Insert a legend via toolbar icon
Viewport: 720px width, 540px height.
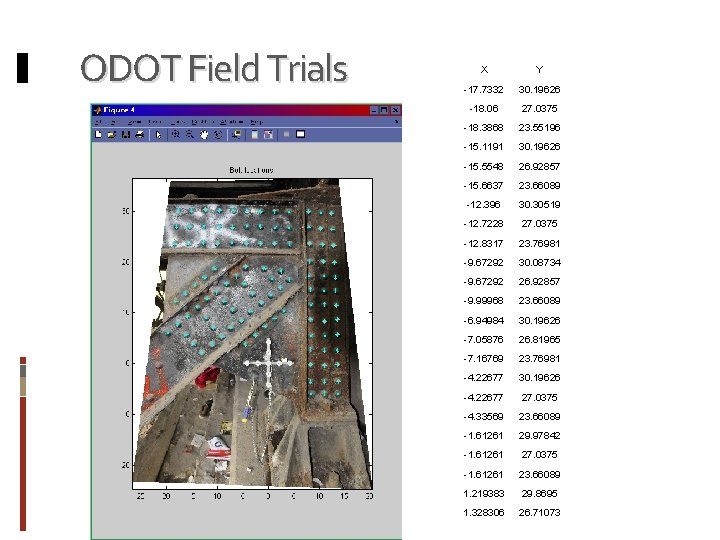[268, 135]
